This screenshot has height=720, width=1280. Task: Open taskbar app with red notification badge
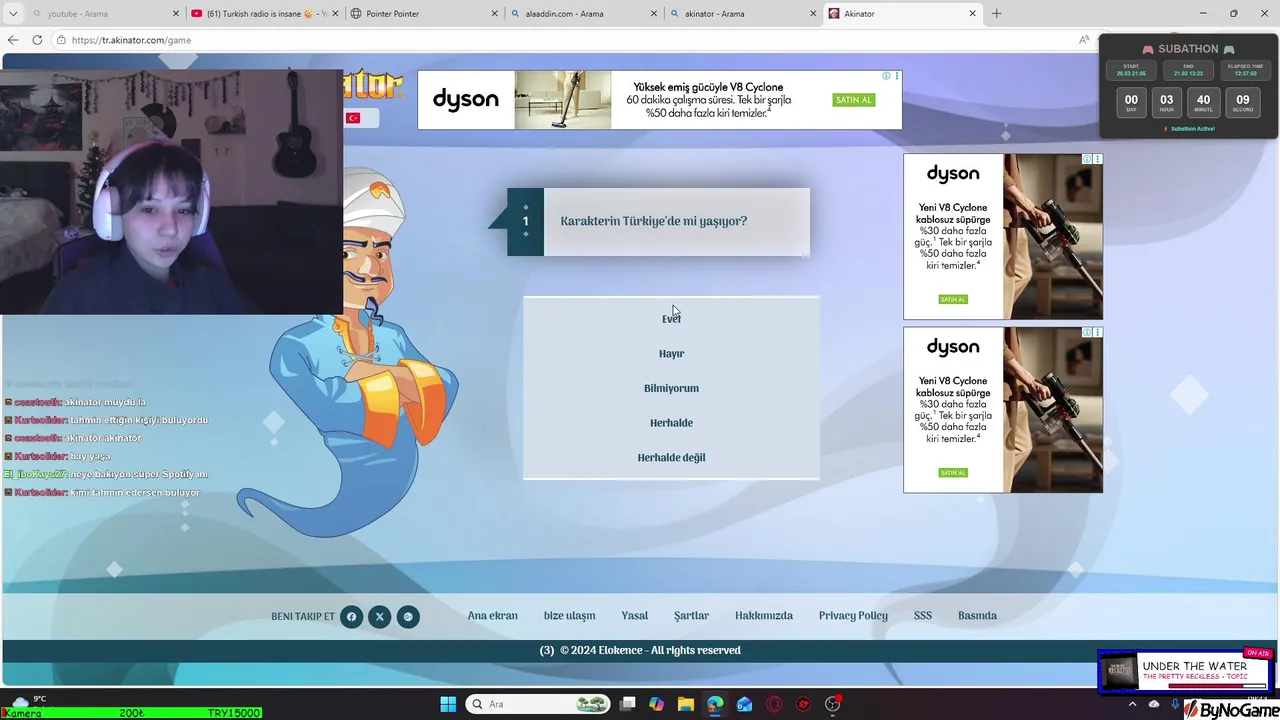pos(833,704)
